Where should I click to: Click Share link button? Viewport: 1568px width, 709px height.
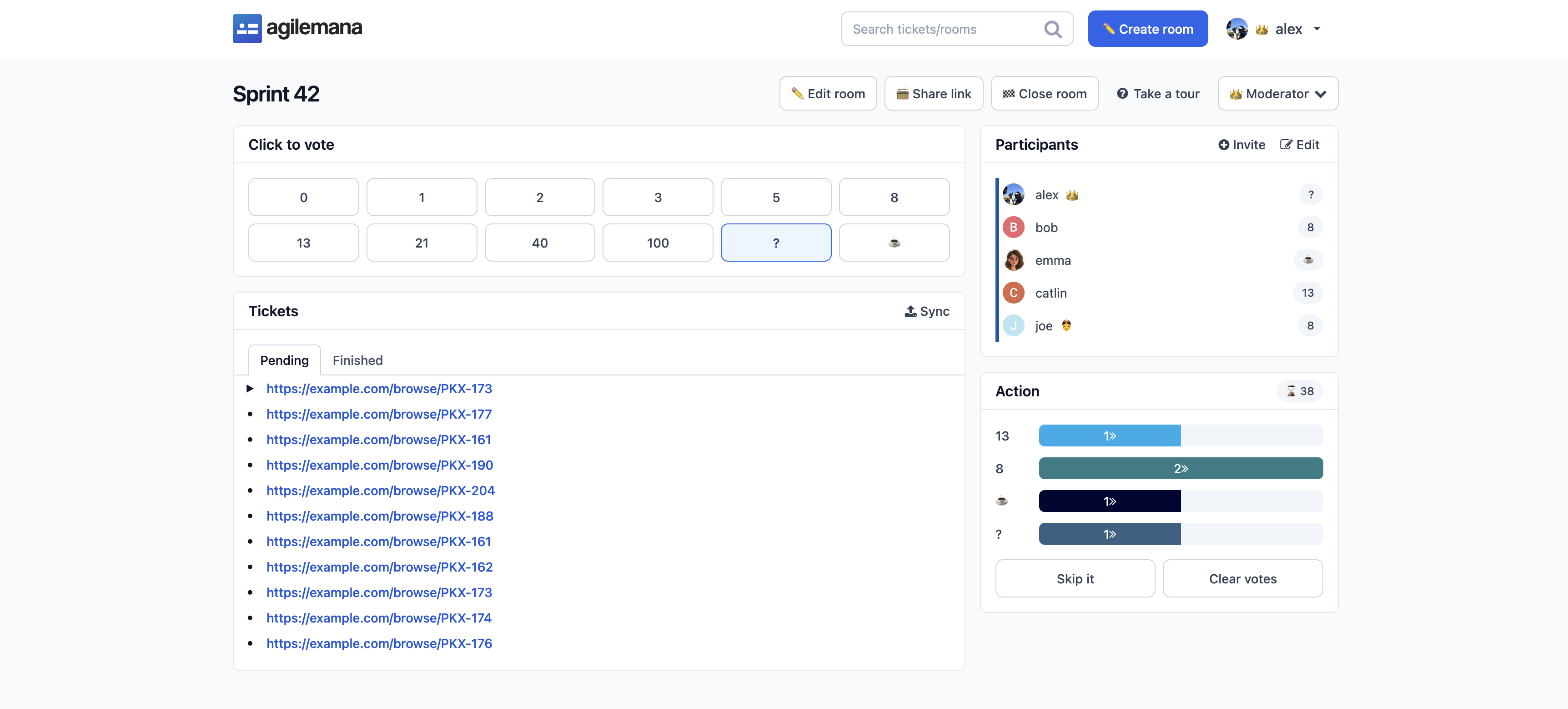click(933, 94)
